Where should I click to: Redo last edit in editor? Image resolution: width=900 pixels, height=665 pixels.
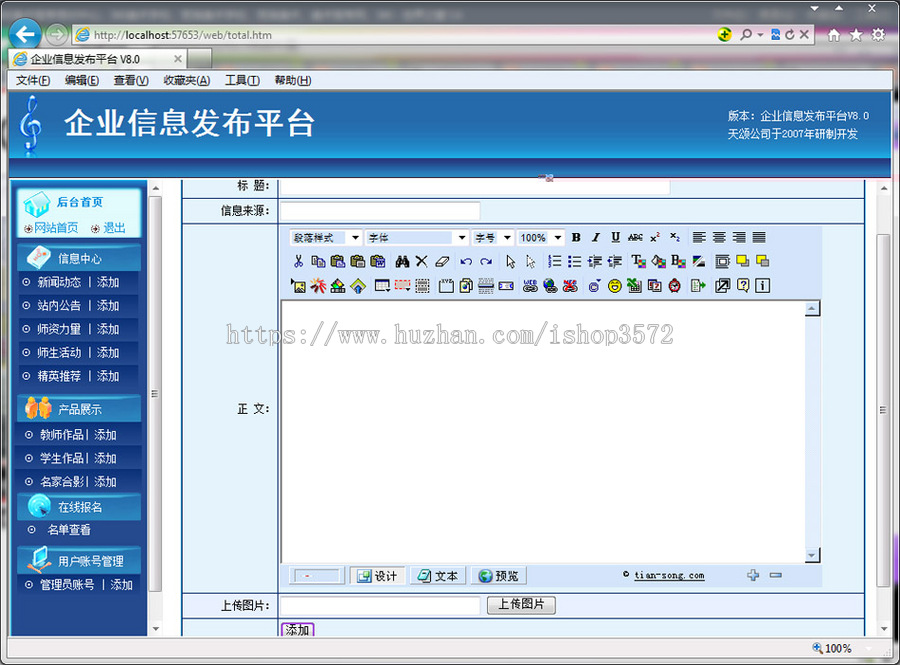[486, 262]
